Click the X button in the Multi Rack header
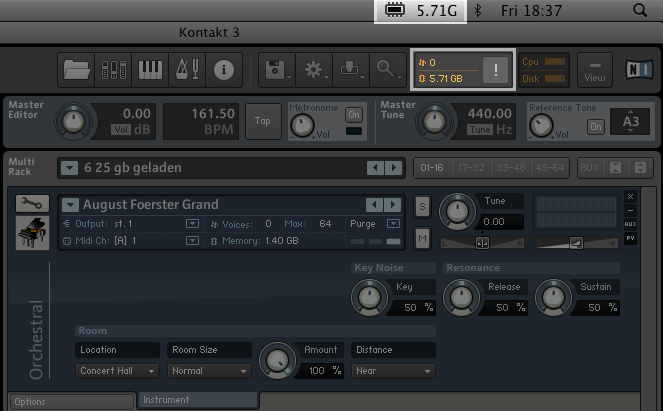 pos(615,168)
